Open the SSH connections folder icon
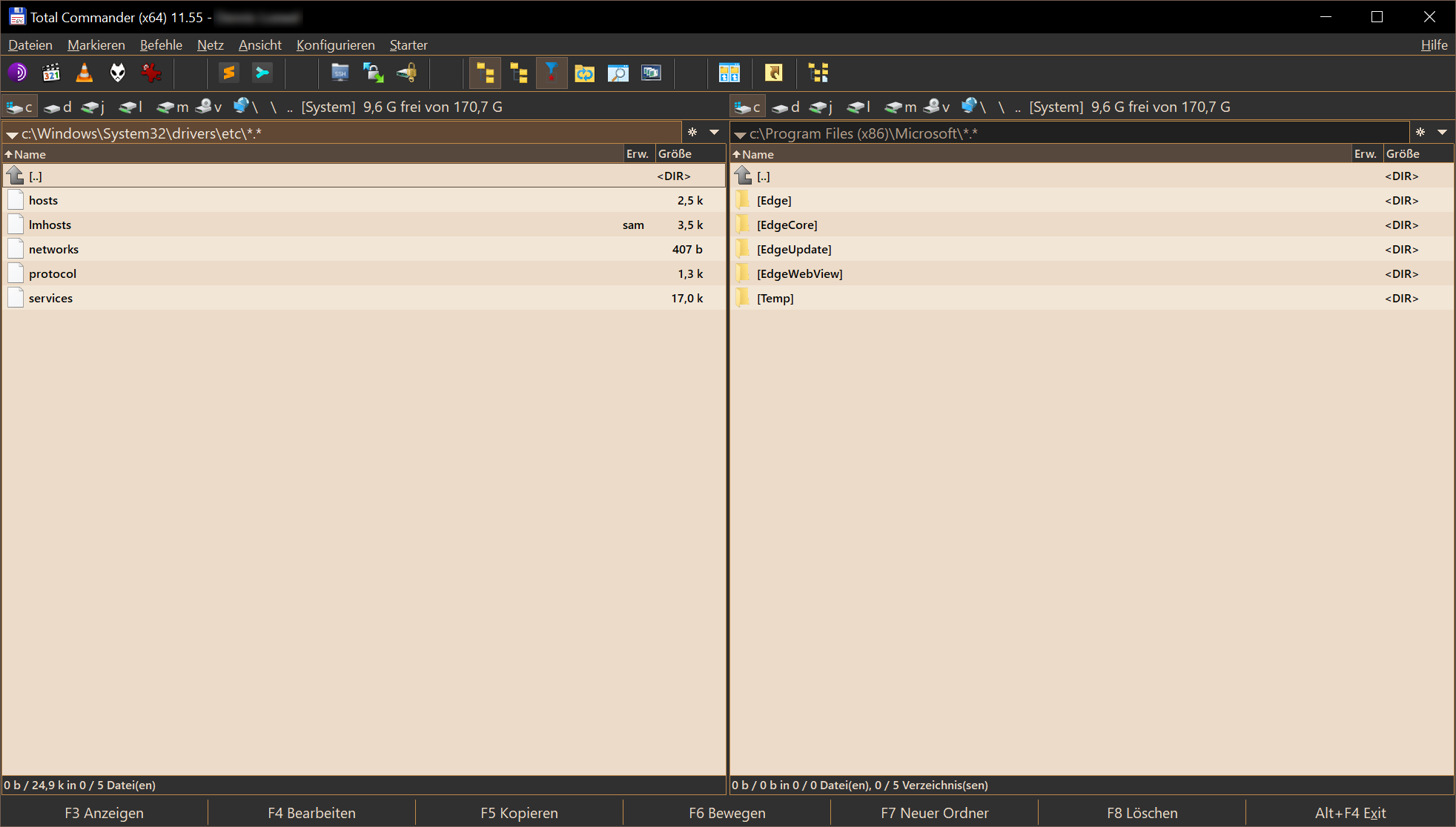Screen dimensions: 1456x827 pyautogui.click(x=340, y=73)
